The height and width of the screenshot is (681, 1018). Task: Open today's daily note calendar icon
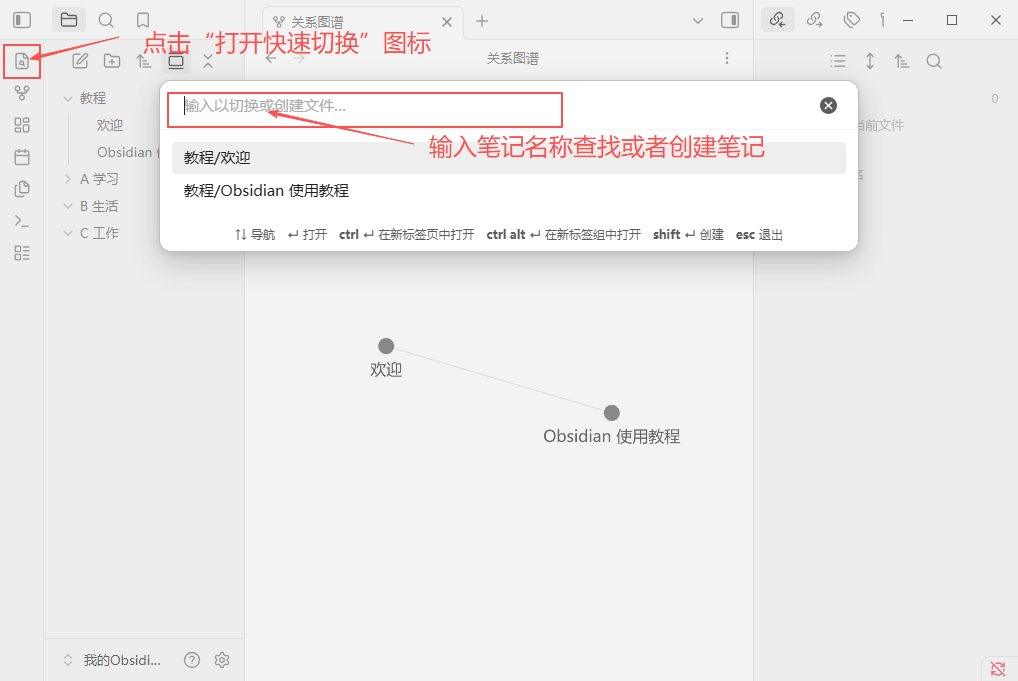click(22, 157)
